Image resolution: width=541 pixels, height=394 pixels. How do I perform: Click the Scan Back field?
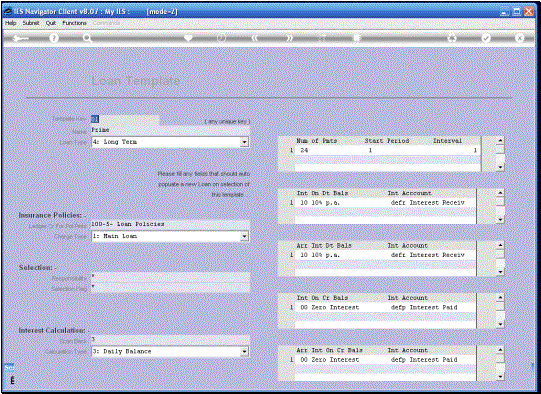pyautogui.click(x=170, y=340)
